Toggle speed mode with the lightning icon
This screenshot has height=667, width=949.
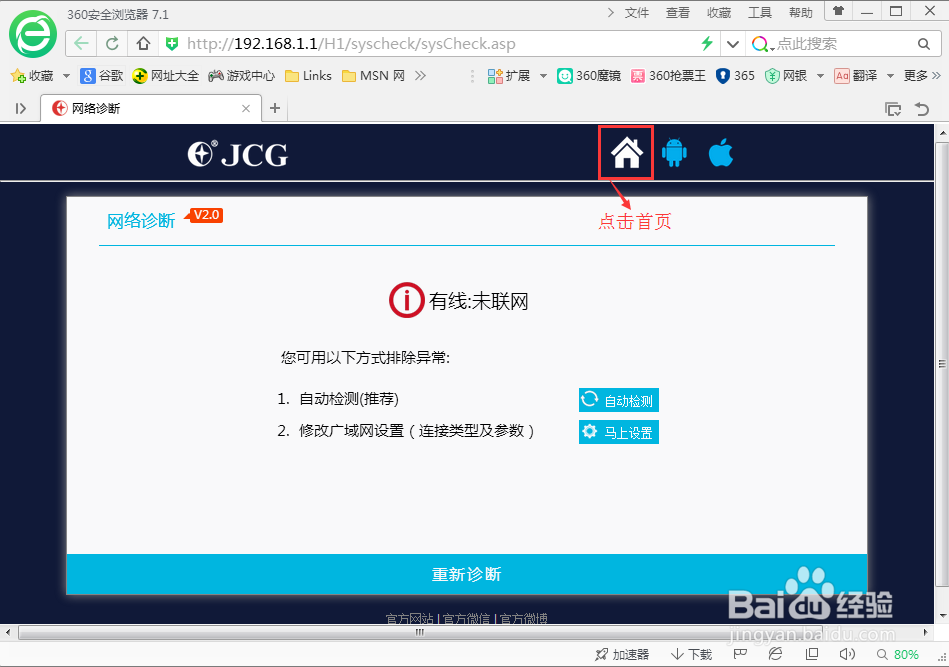click(x=705, y=44)
